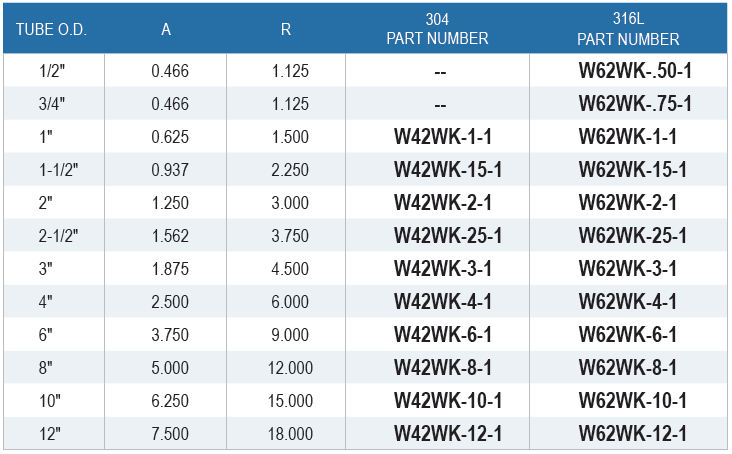Viewport: 732px width, 454px height.
Task: Select part number W42WK-1-1
Action: pyautogui.click(x=443, y=137)
